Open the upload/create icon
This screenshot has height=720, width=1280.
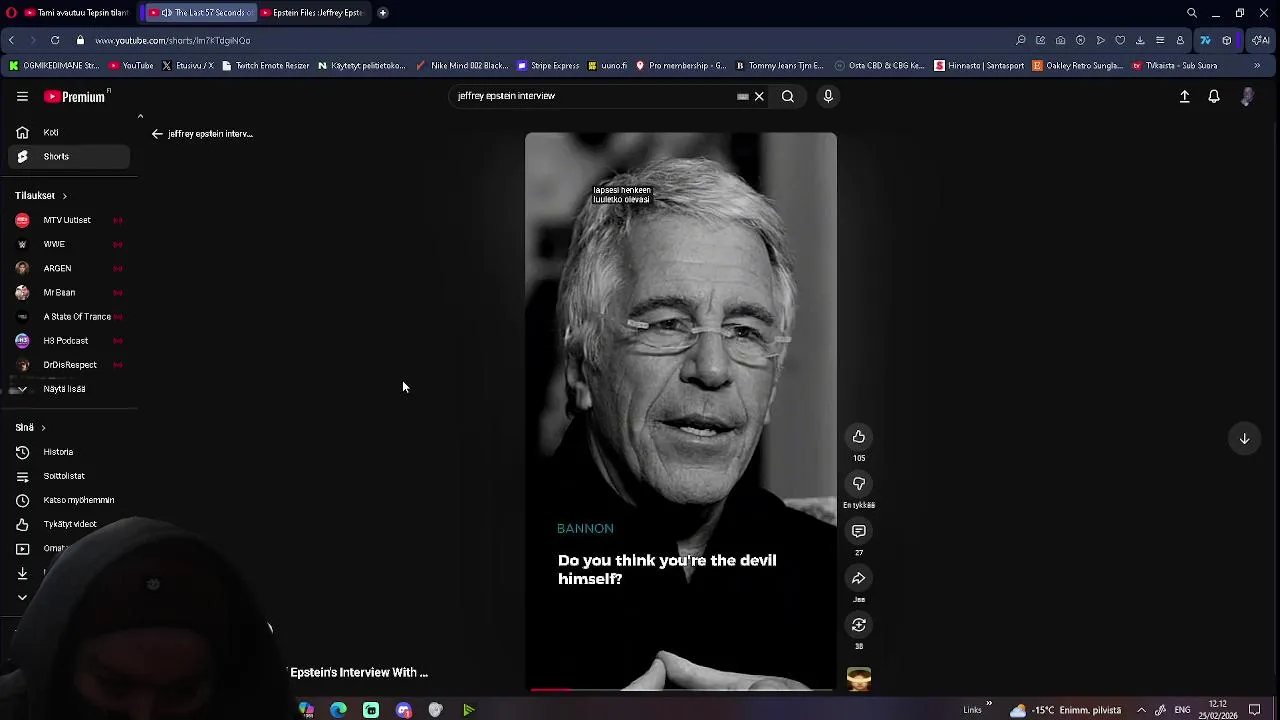[x=1184, y=96]
